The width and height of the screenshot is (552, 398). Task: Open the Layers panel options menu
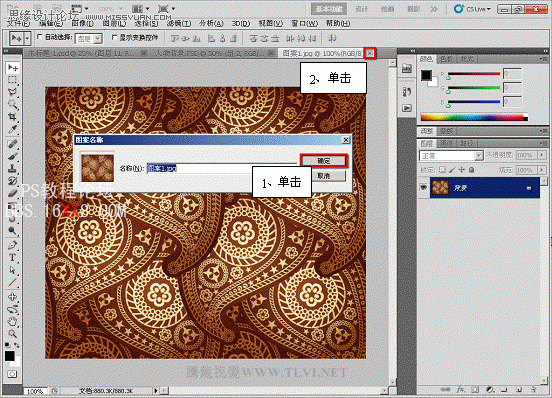tap(544, 143)
